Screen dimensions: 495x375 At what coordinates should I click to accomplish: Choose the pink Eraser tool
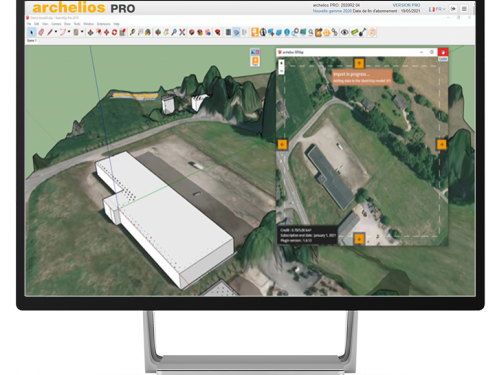point(41,32)
